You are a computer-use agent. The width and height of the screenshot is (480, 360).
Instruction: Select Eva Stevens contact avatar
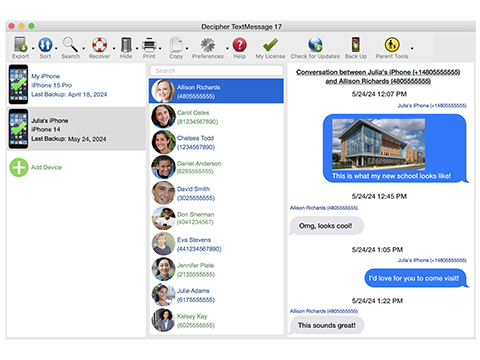163,244
